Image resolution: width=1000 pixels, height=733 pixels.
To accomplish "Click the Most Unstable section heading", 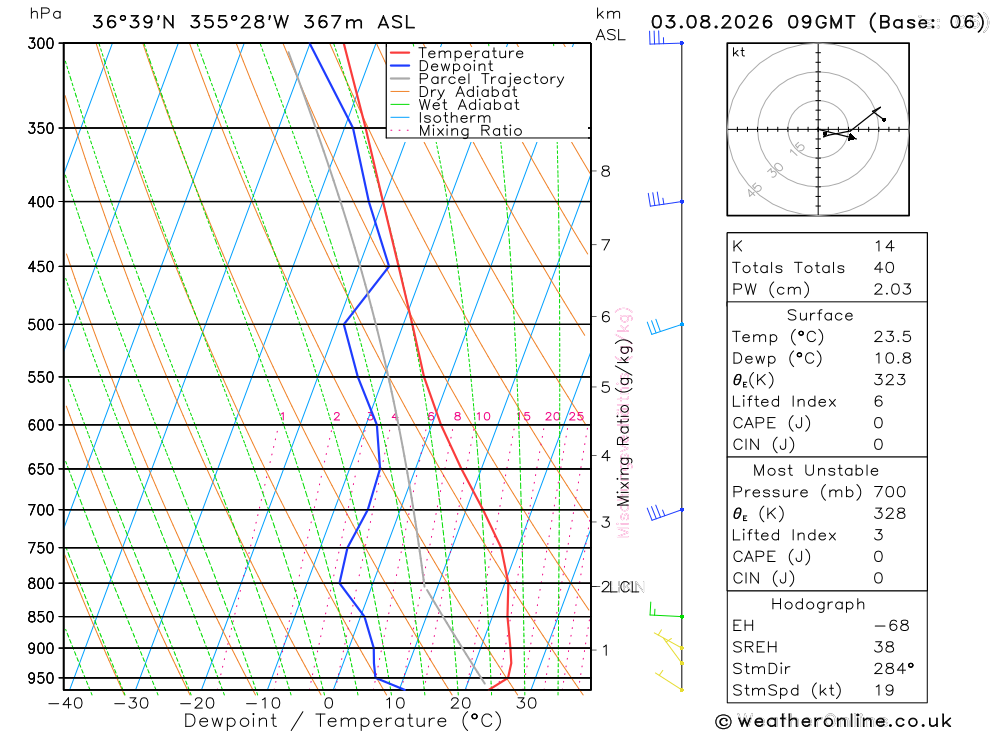I will point(816,471).
